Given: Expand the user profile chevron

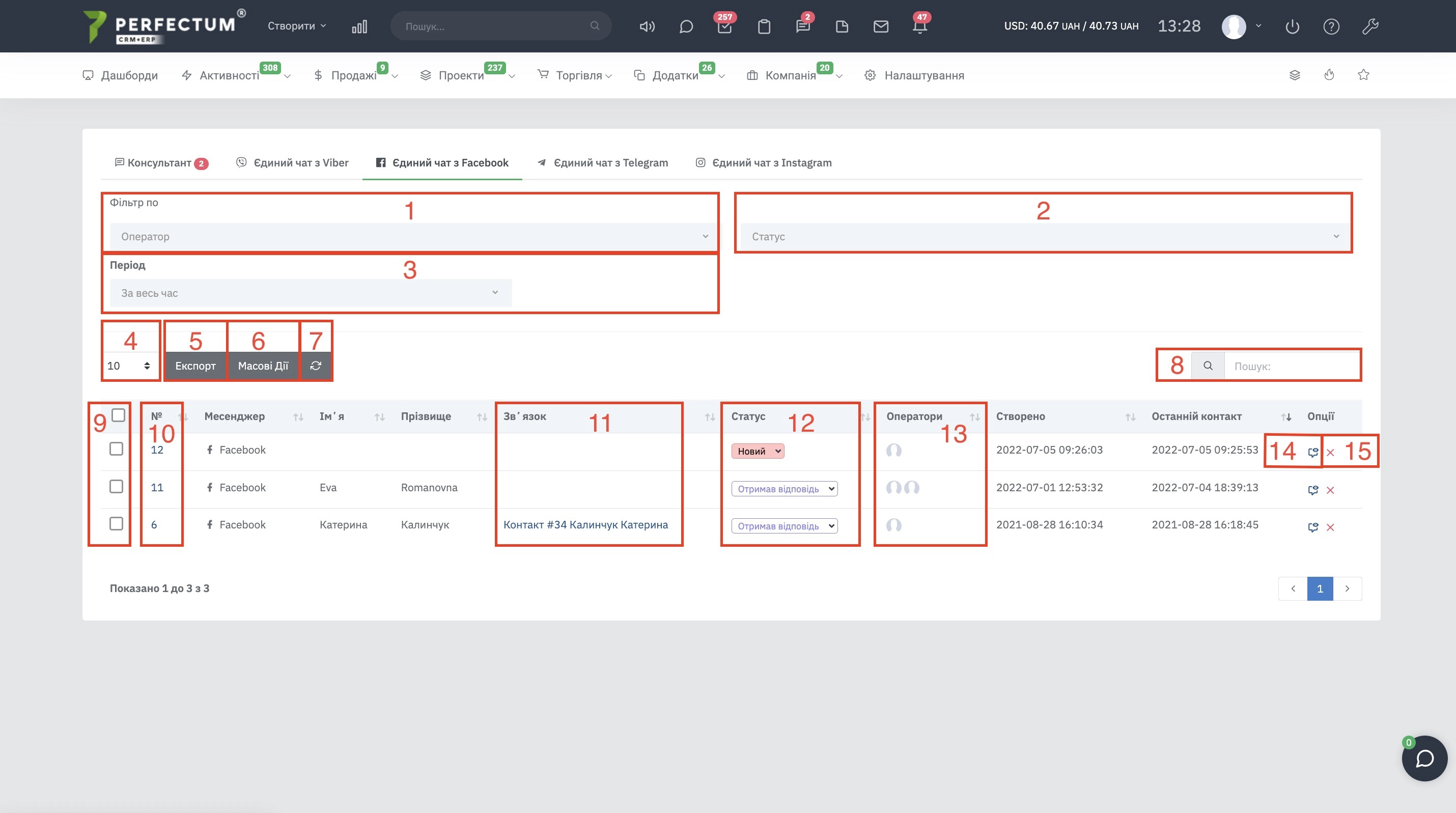Looking at the screenshot, I should tap(1258, 26).
